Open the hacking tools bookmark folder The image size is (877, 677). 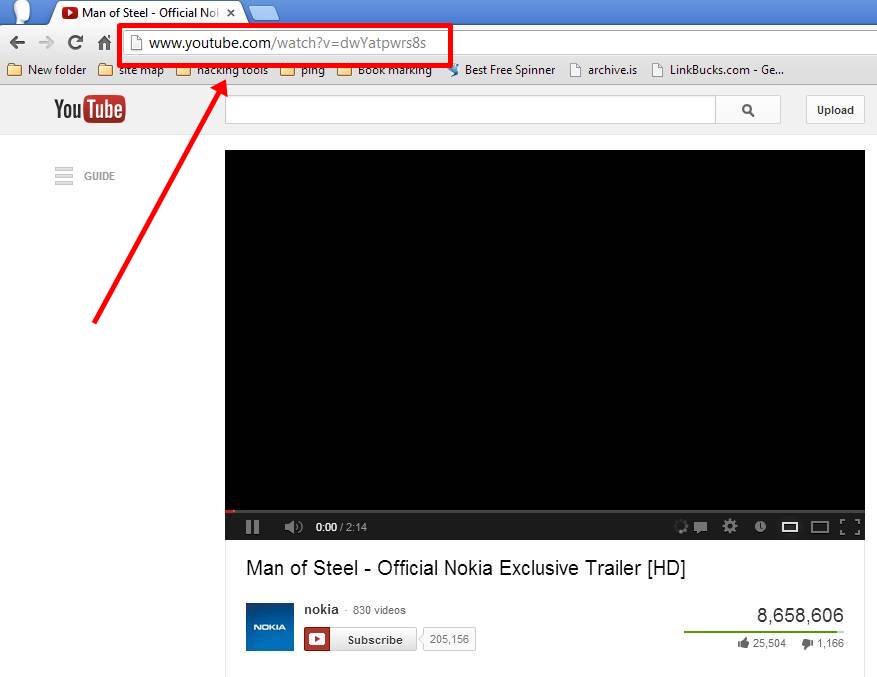(222, 70)
